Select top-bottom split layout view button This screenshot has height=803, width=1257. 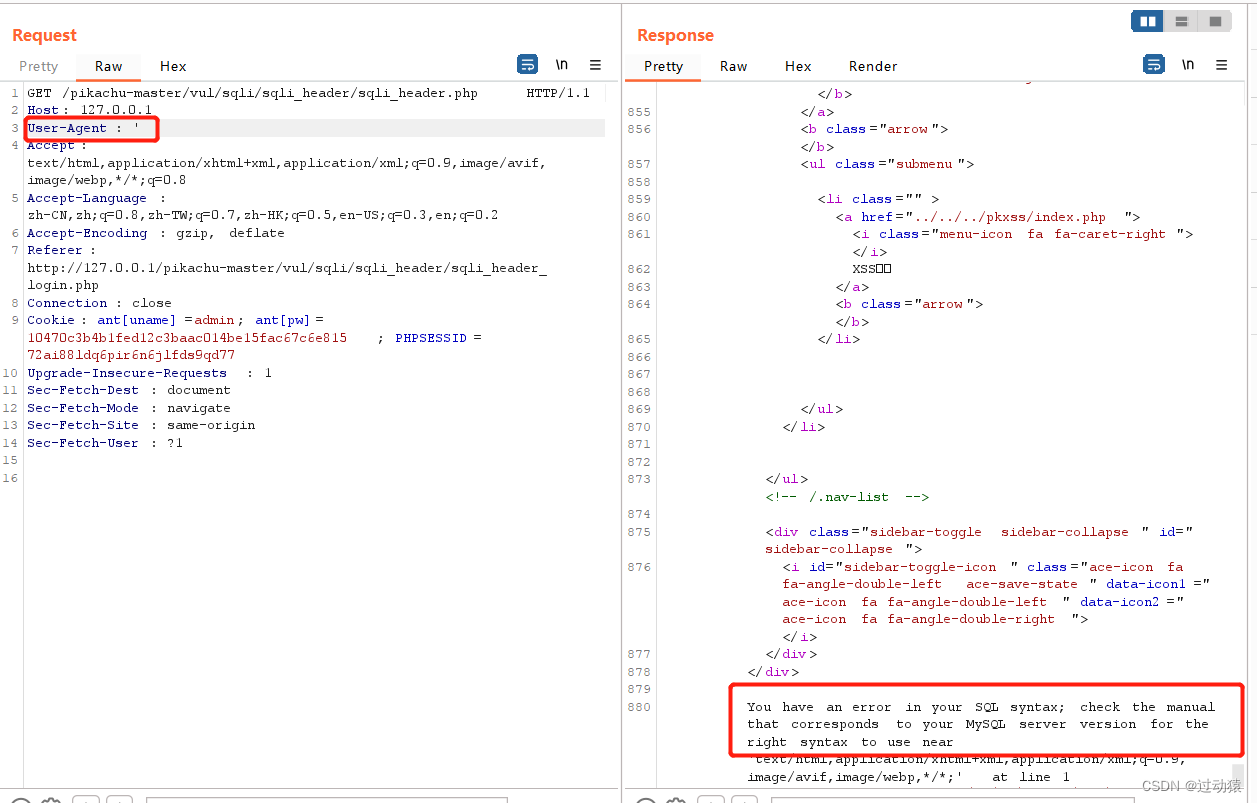coord(1181,21)
